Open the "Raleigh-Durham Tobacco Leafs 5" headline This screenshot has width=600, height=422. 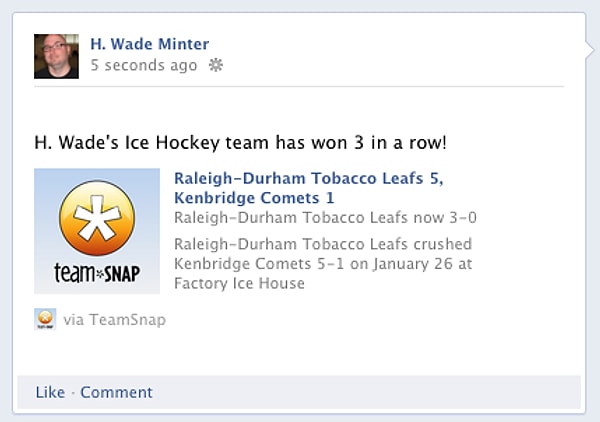click(x=308, y=178)
